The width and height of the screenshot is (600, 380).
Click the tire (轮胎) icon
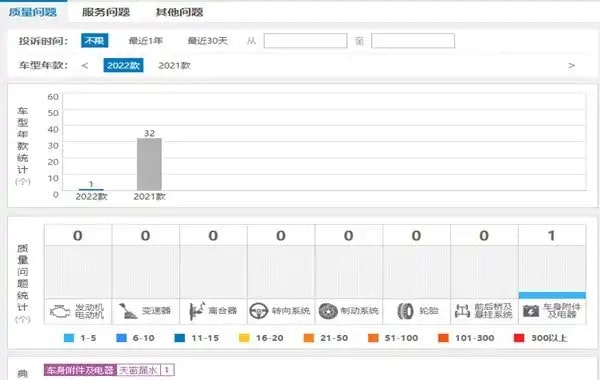[x=405, y=311]
